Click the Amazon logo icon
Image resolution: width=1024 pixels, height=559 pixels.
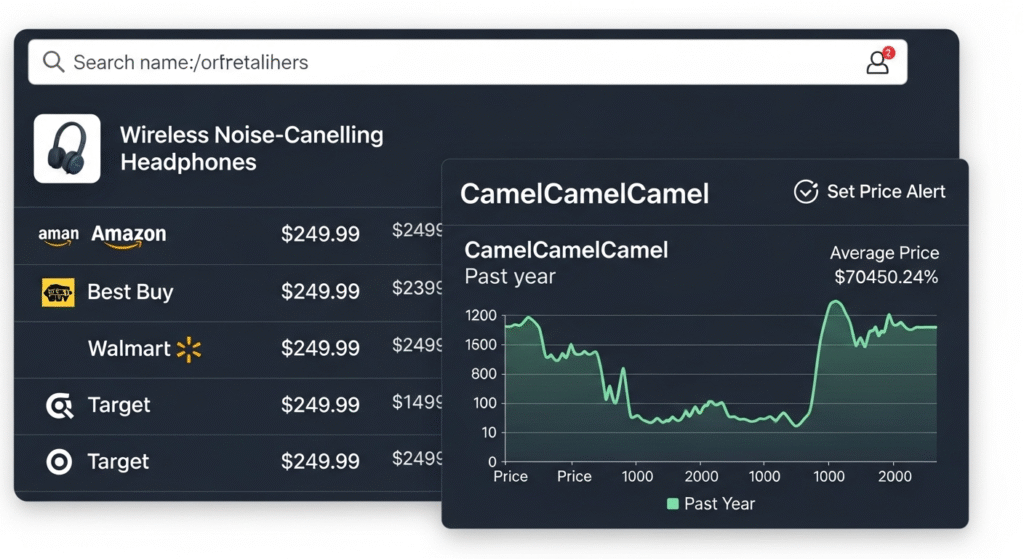58,235
